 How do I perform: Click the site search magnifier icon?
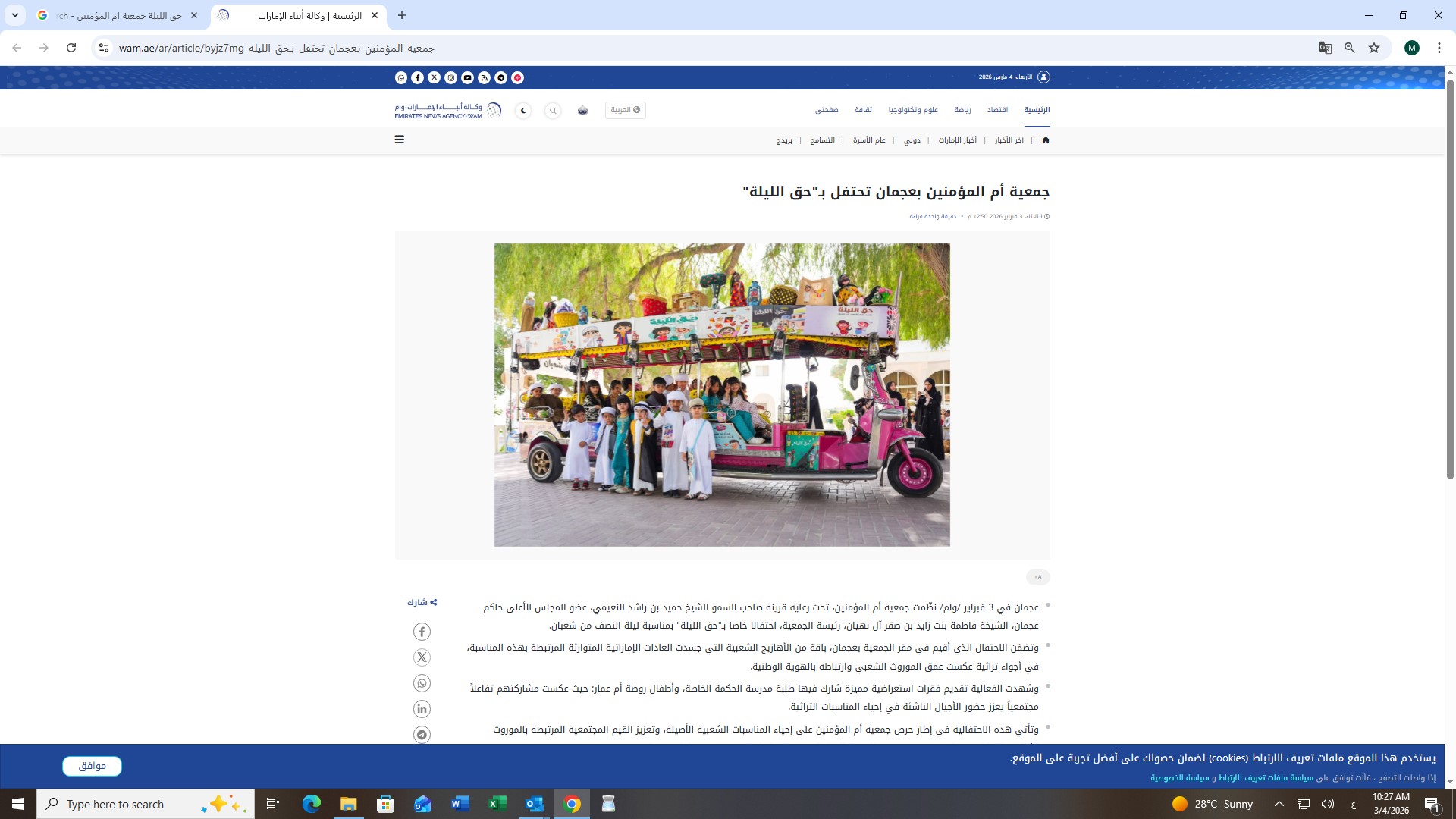[553, 111]
